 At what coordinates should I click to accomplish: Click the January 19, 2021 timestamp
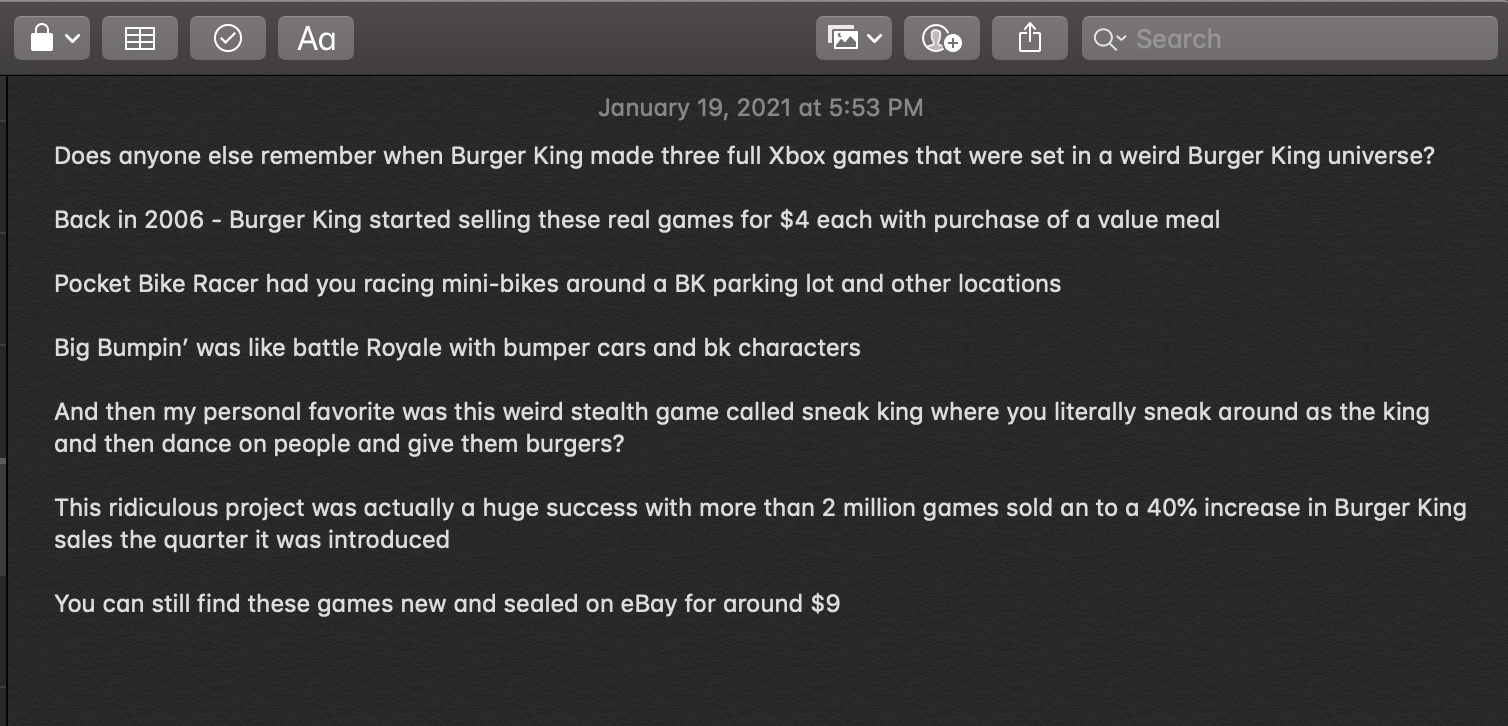[x=760, y=108]
